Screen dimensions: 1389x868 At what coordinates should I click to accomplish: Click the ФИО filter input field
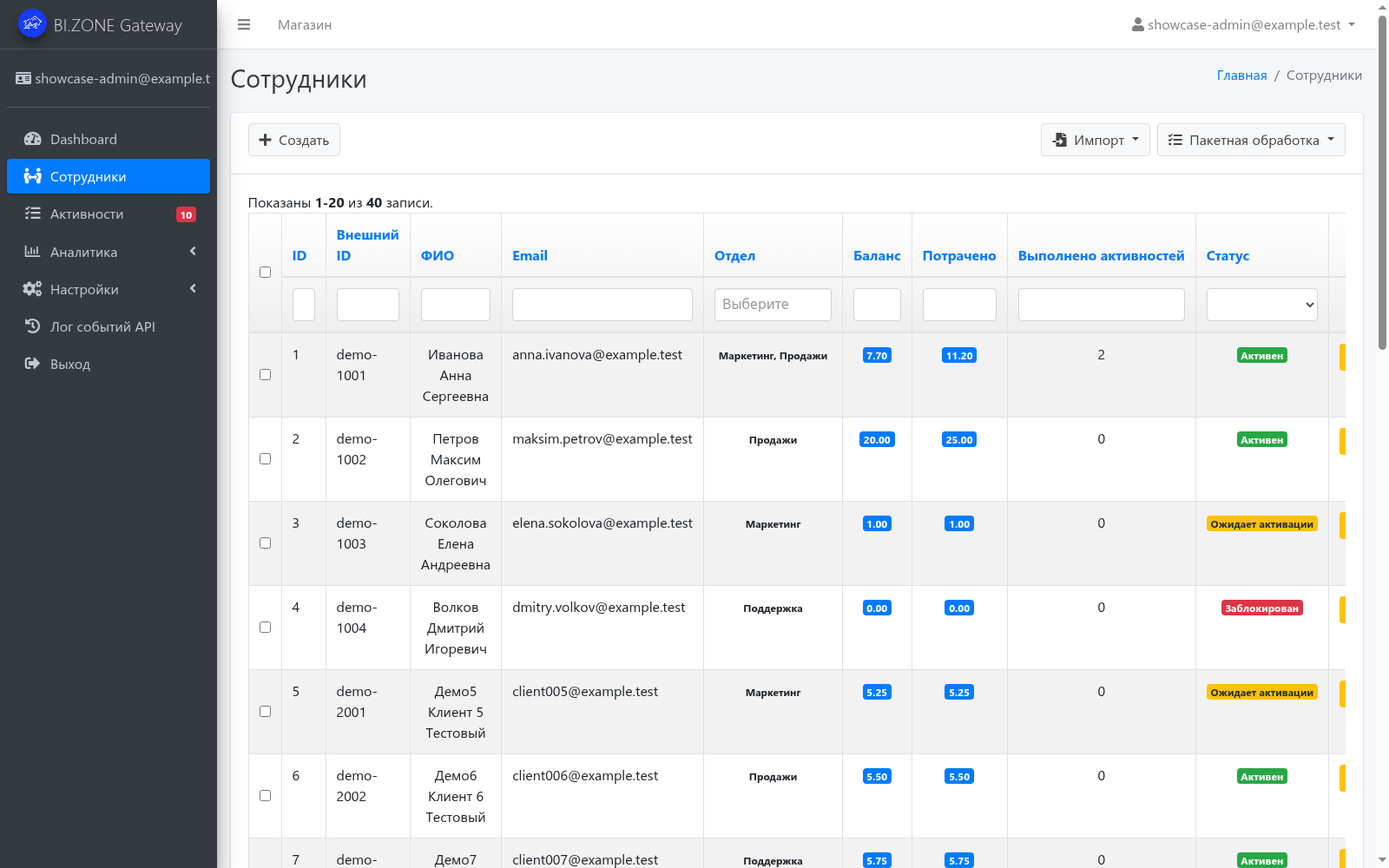coord(456,305)
